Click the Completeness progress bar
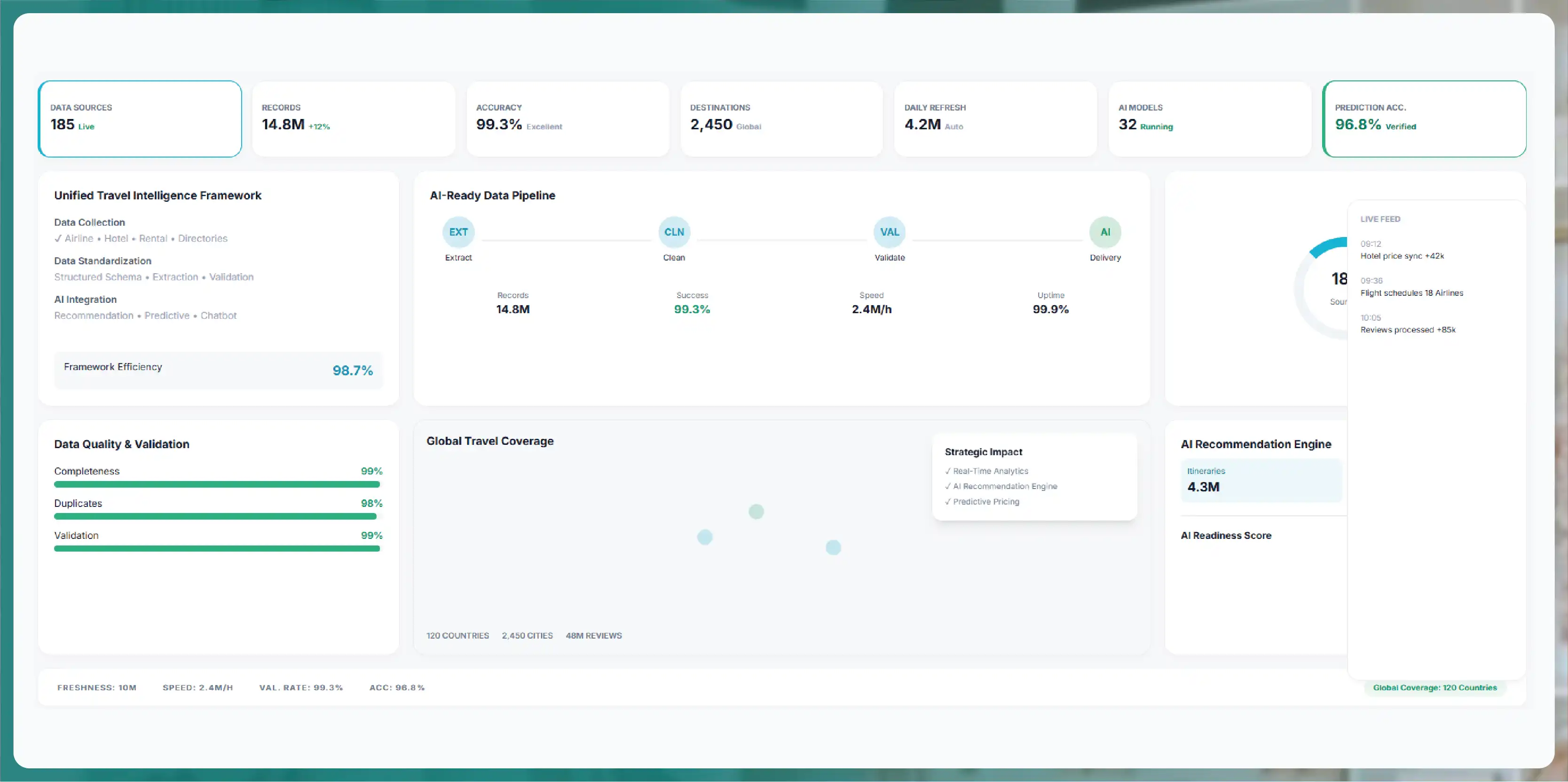 click(217, 484)
